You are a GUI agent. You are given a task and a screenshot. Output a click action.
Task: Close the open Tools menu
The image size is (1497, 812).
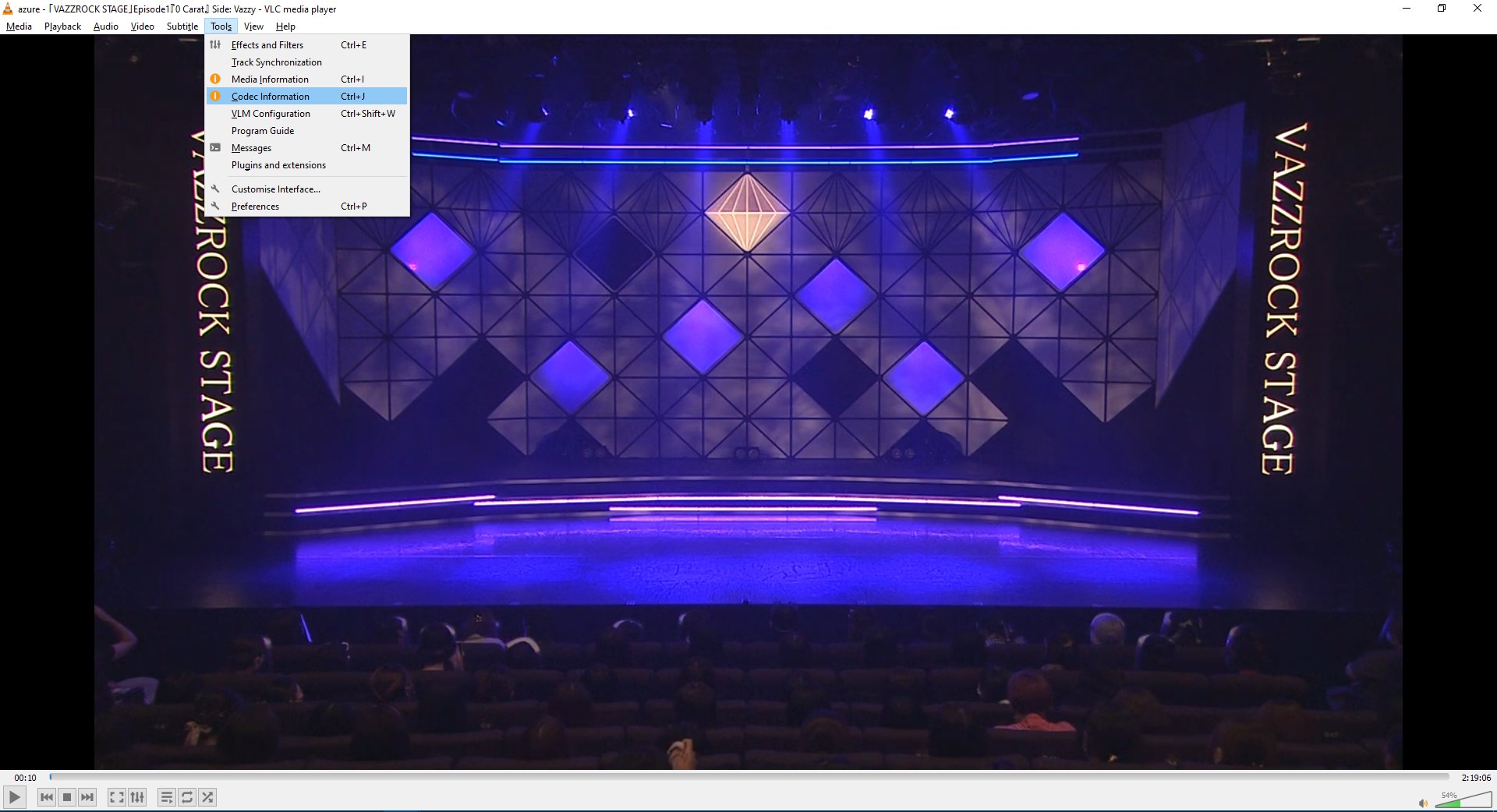coord(221,26)
